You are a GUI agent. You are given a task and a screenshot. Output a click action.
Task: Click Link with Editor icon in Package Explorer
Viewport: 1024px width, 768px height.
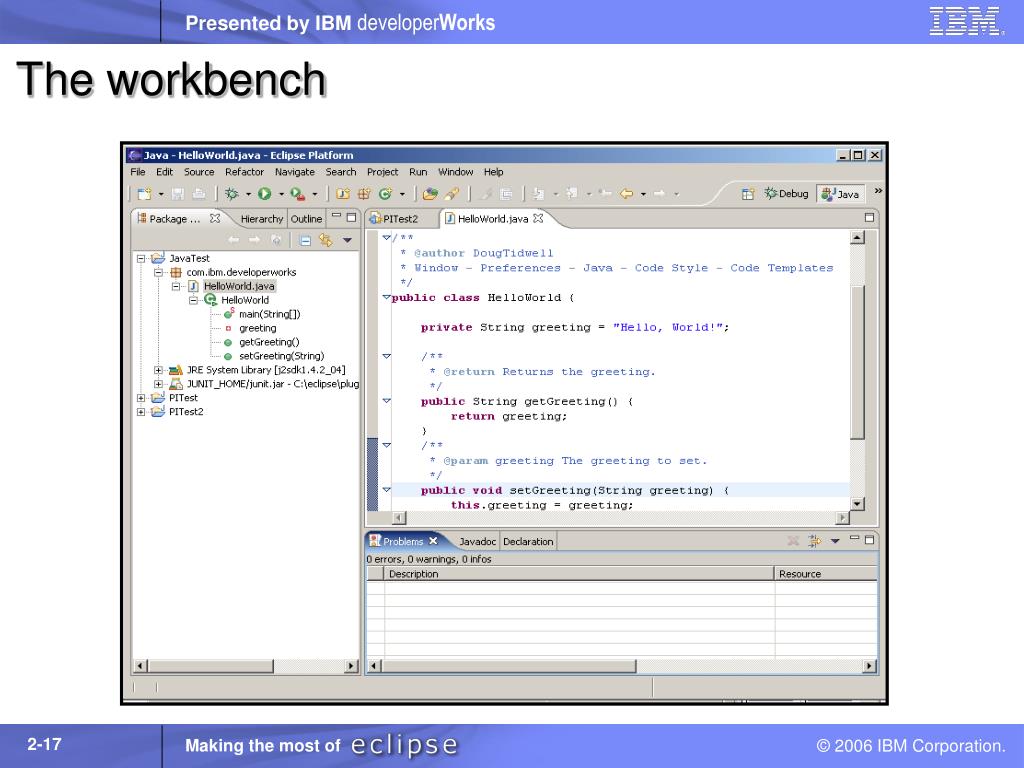pos(325,241)
